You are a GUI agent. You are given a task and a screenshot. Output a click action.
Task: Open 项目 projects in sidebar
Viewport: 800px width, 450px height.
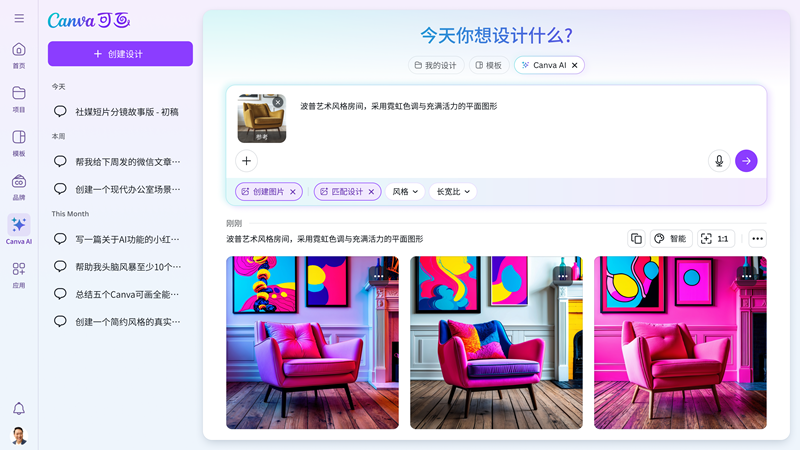19,98
